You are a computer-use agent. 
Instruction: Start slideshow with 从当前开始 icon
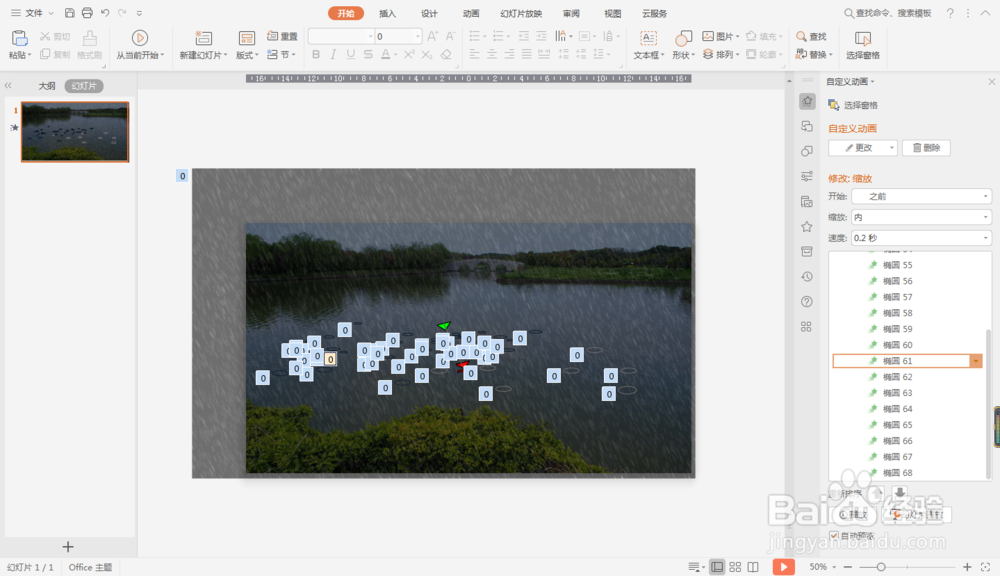click(x=143, y=40)
